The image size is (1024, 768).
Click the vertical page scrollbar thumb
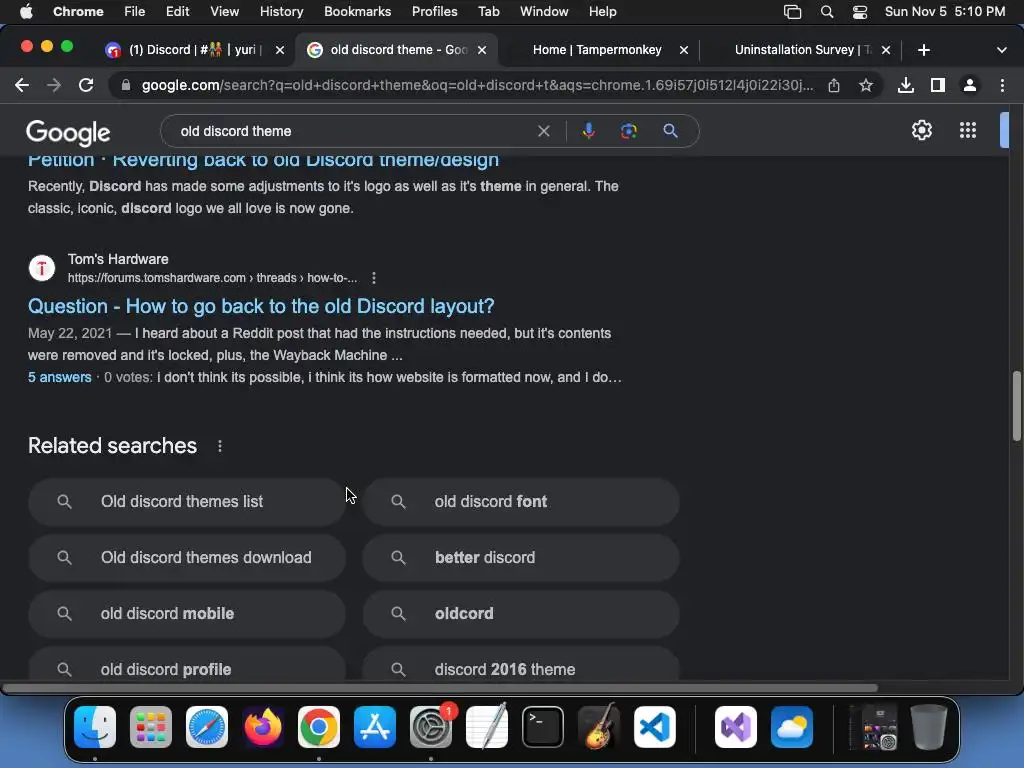coord(1016,406)
